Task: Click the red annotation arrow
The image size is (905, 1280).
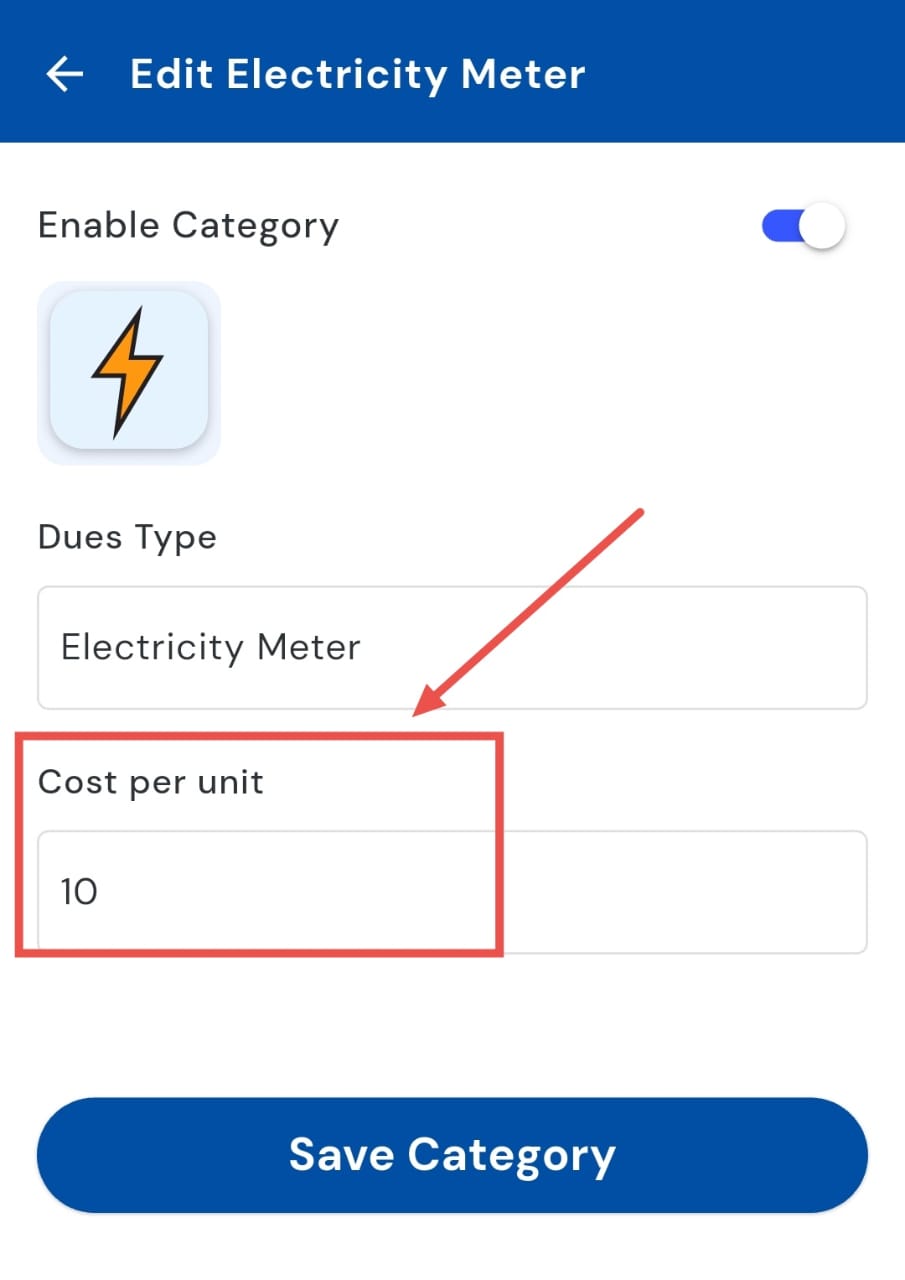Action: click(x=530, y=612)
